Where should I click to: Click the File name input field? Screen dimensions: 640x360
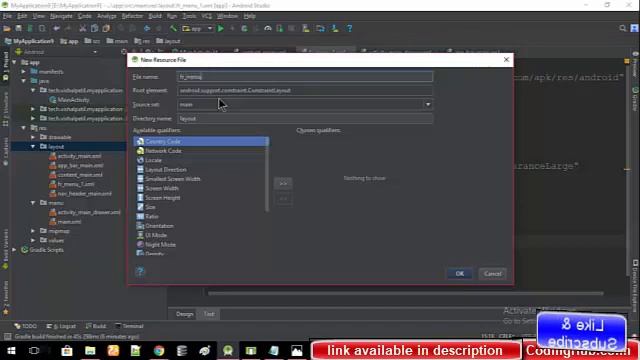pos(305,77)
